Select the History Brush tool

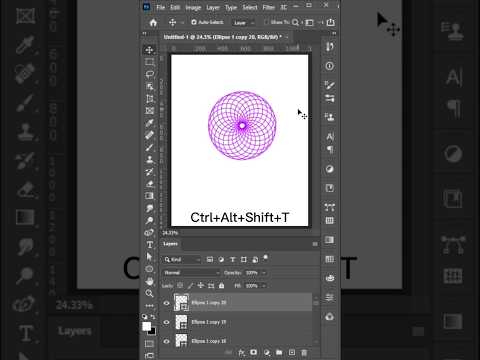pyautogui.click(x=149, y=172)
